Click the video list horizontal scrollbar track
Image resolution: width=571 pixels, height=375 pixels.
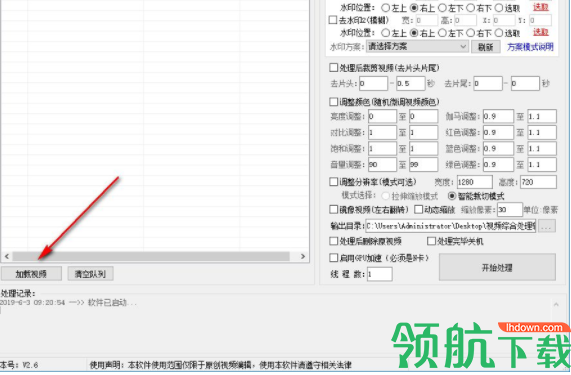coord(151,256)
